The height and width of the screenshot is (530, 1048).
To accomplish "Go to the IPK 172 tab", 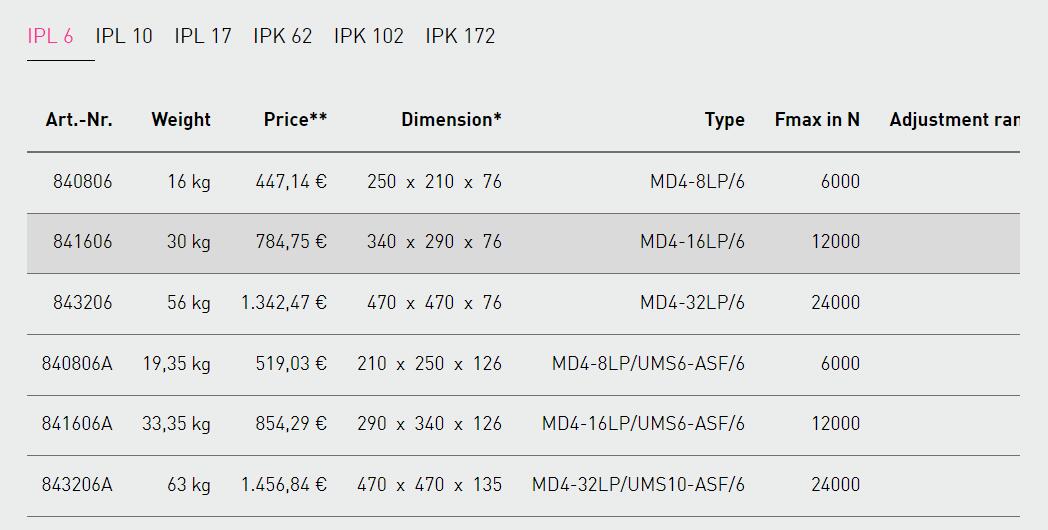I will (461, 36).
